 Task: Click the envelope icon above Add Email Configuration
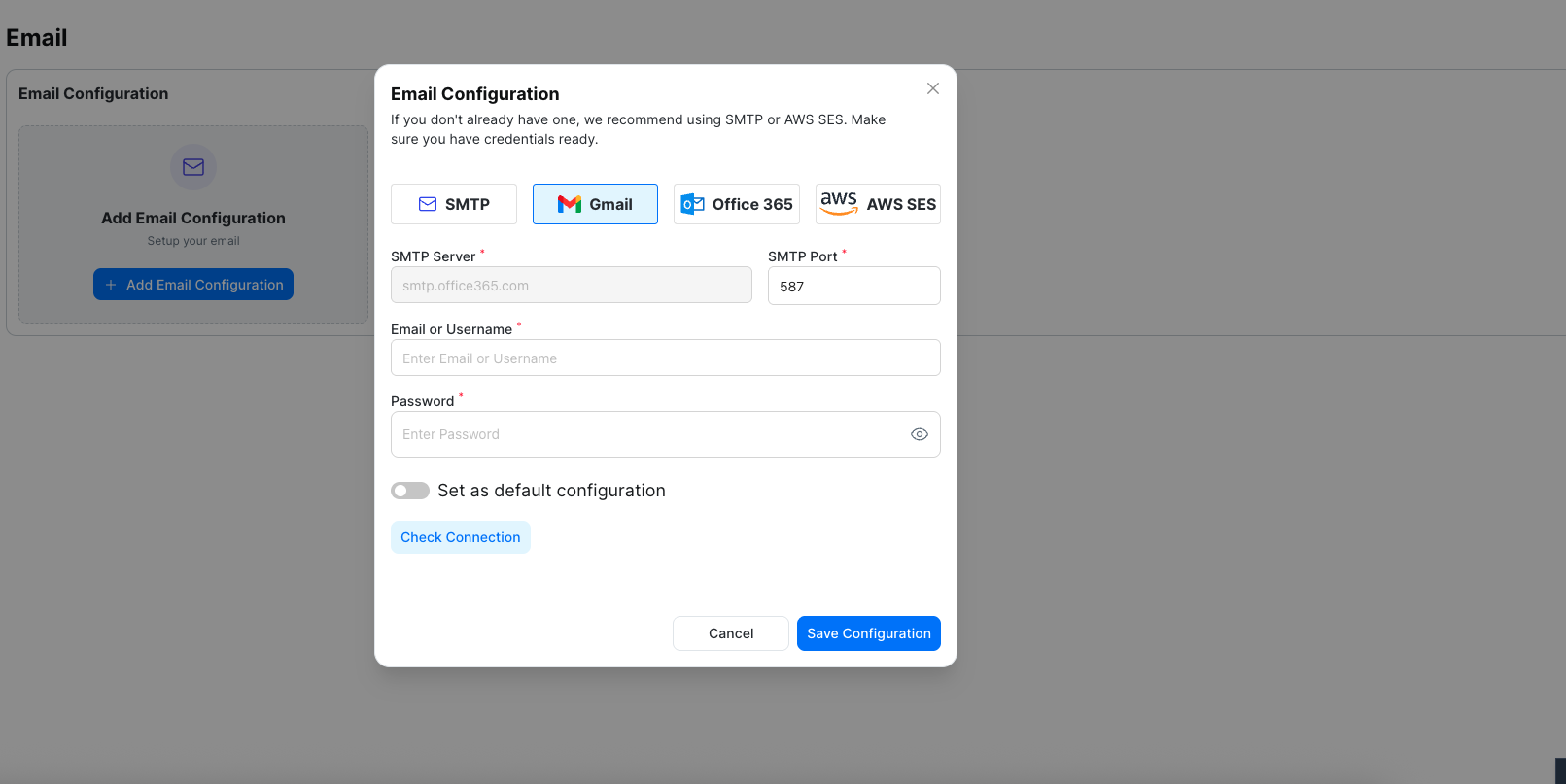point(193,167)
